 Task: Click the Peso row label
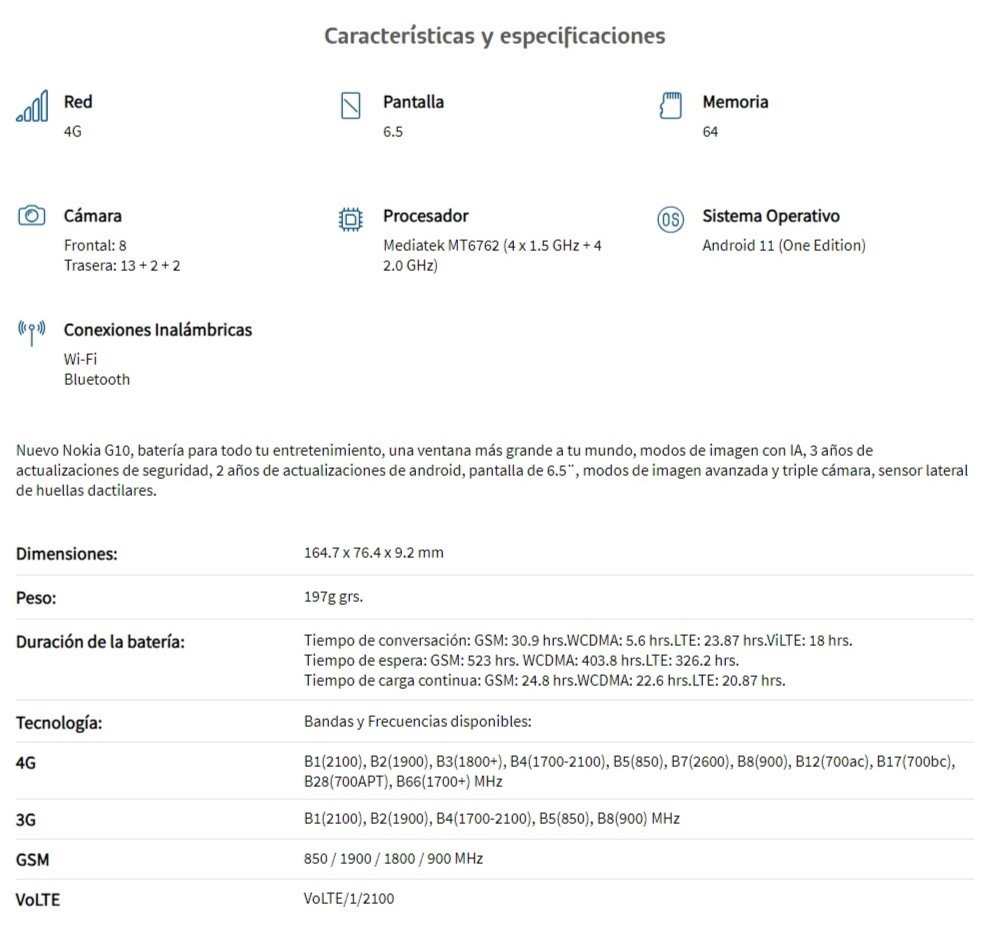click(35, 598)
